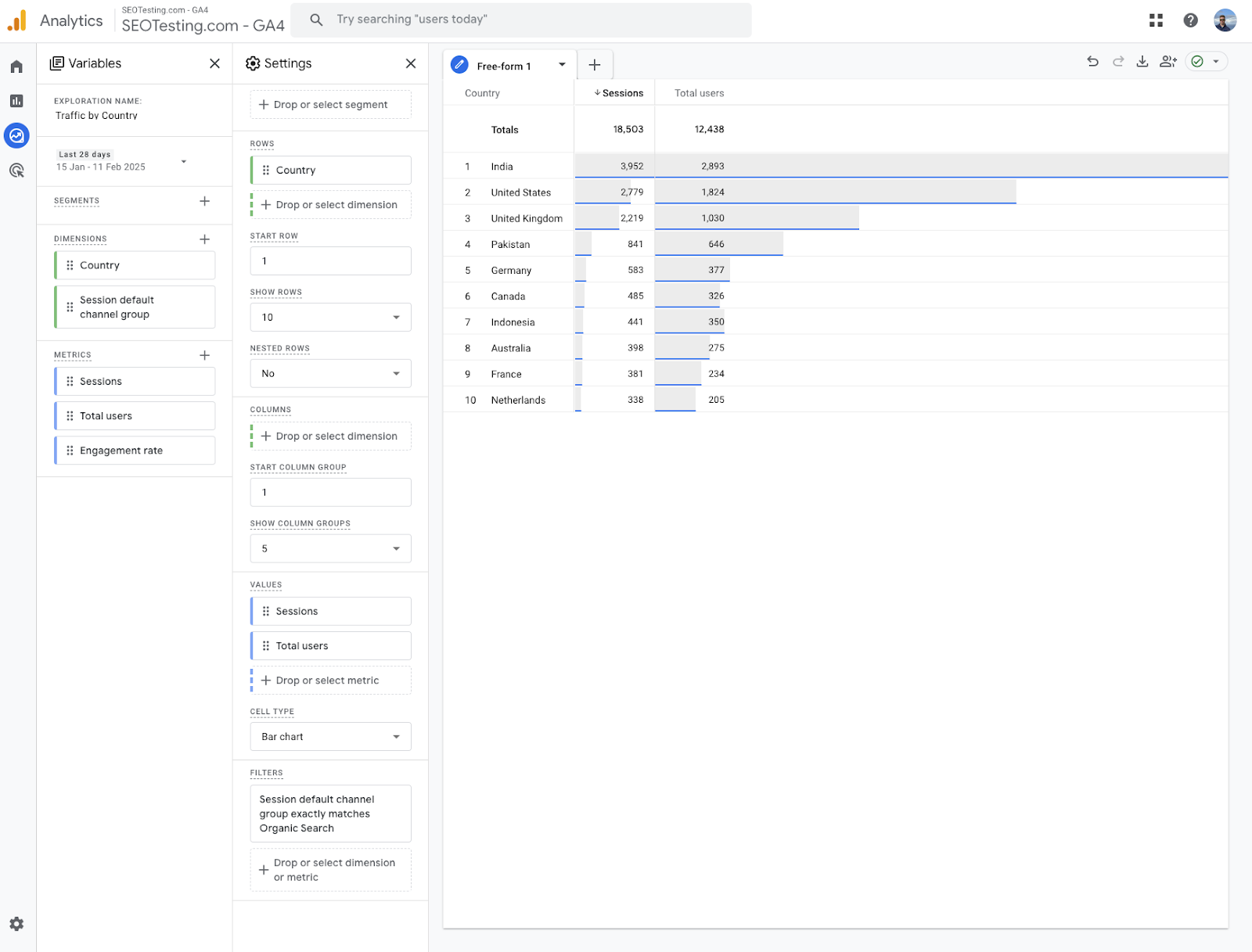The height and width of the screenshot is (952, 1252).
Task: Click the Start Row input field
Action: [330, 260]
